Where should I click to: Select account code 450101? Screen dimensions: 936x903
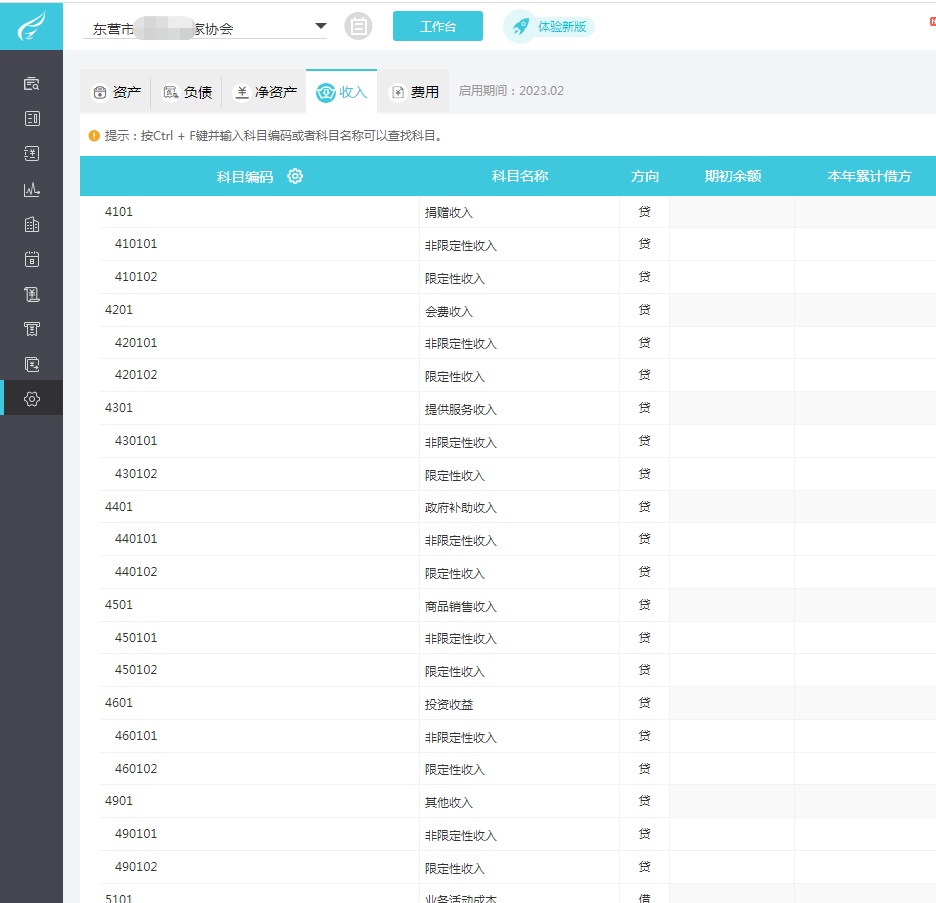(x=136, y=637)
